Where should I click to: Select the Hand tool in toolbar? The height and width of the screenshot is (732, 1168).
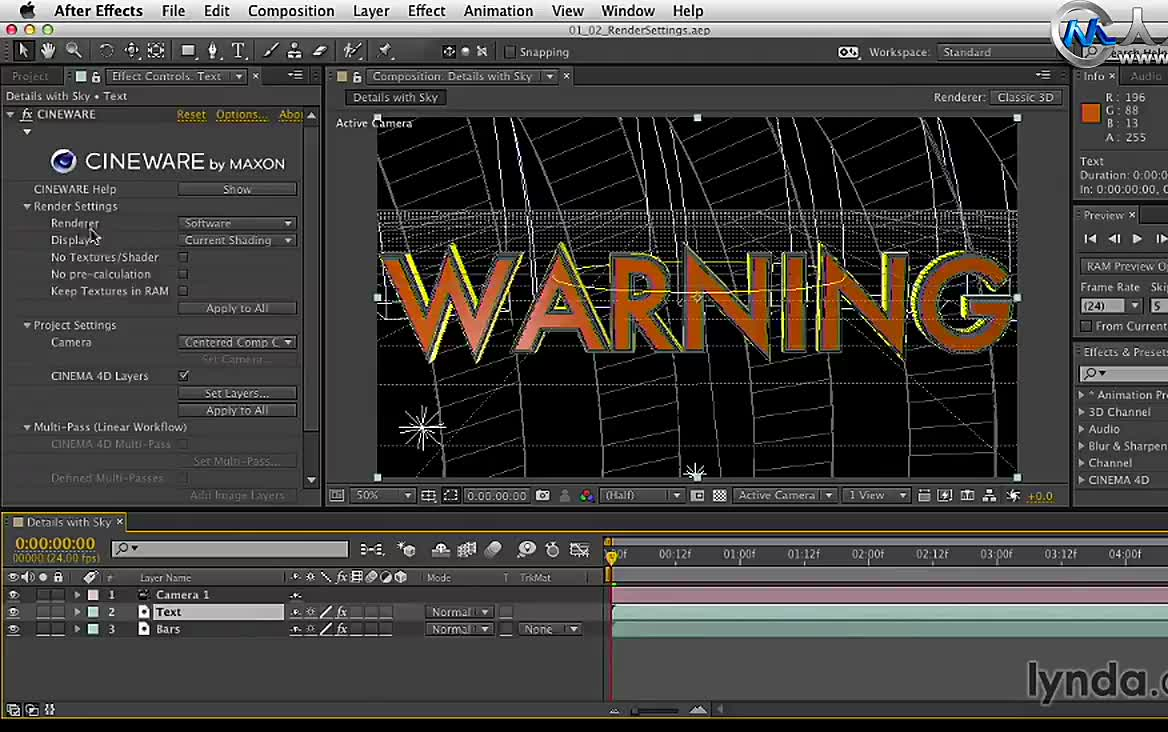coord(48,51)
